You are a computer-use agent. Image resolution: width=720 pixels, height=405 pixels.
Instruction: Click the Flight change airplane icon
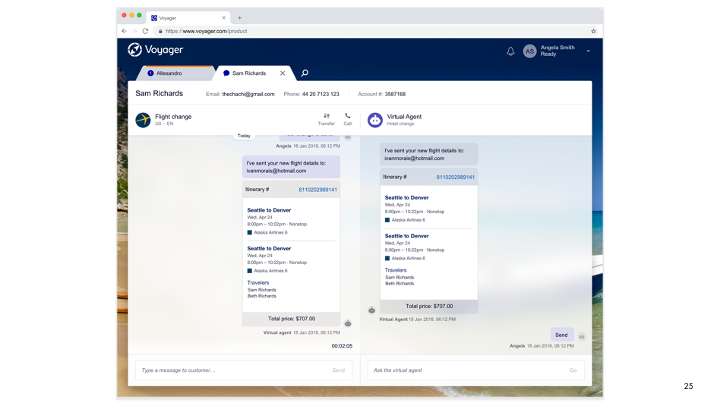(143, 120)
